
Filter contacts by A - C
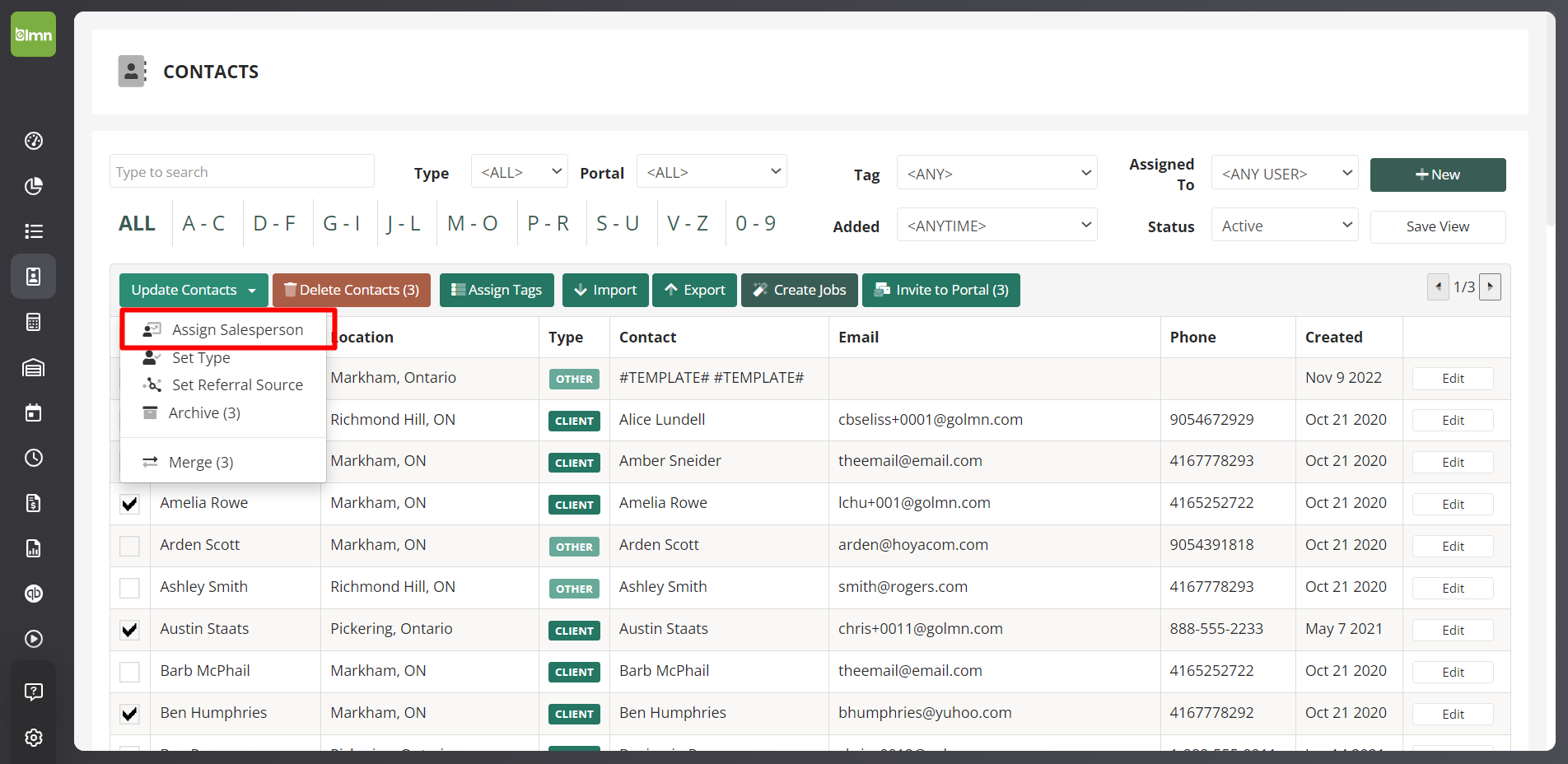pos(203,223)
